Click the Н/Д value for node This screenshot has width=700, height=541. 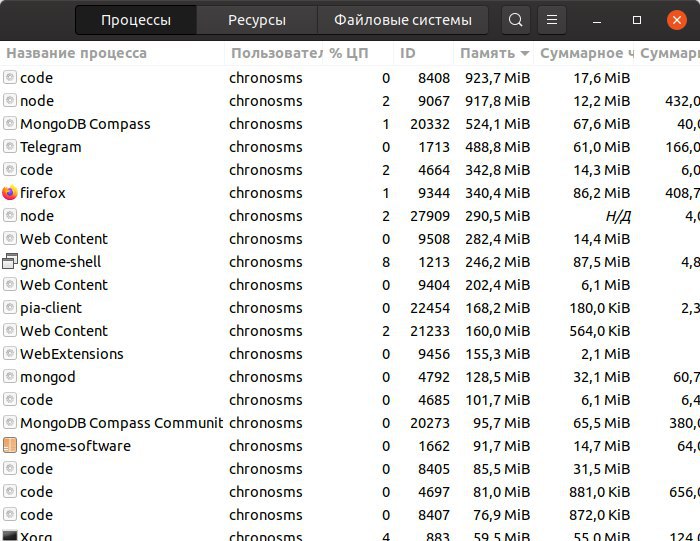tap(618, 216)
